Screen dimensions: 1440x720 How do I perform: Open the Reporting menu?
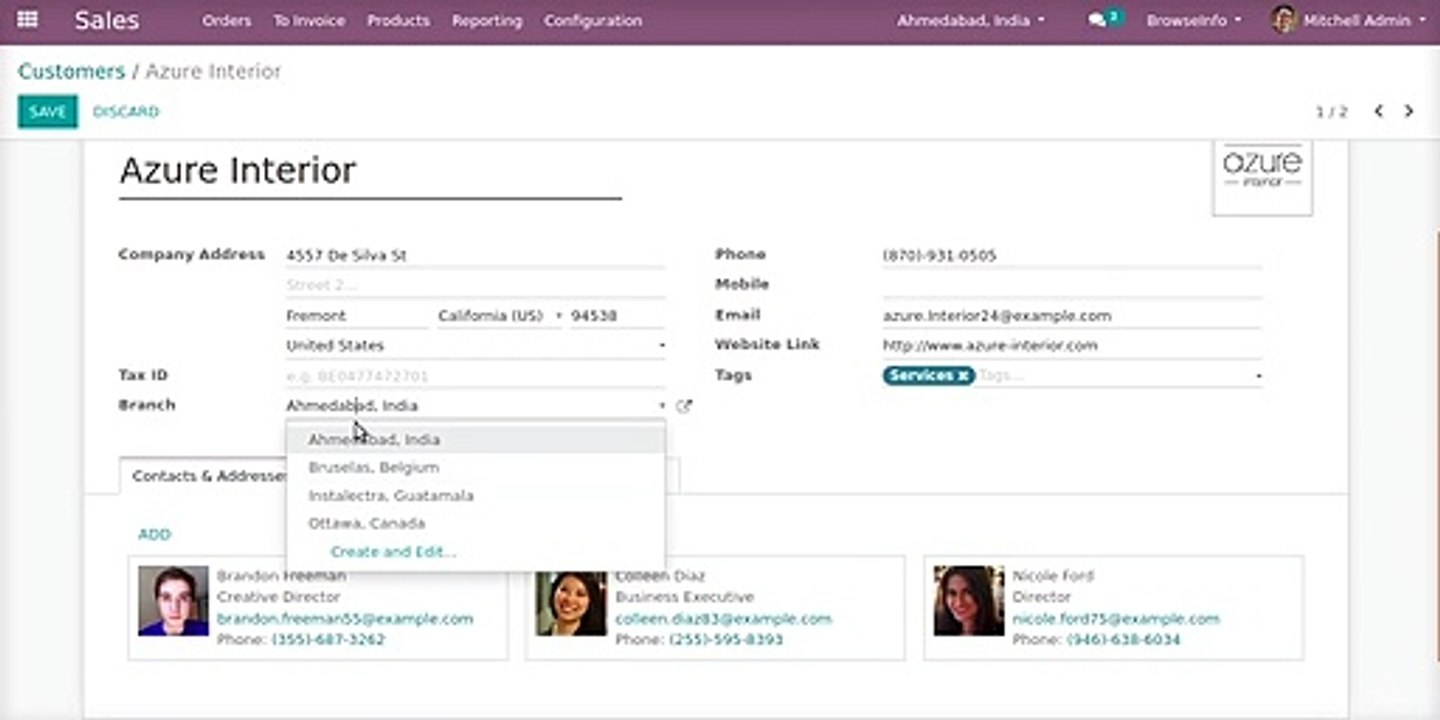click(487, 20)
